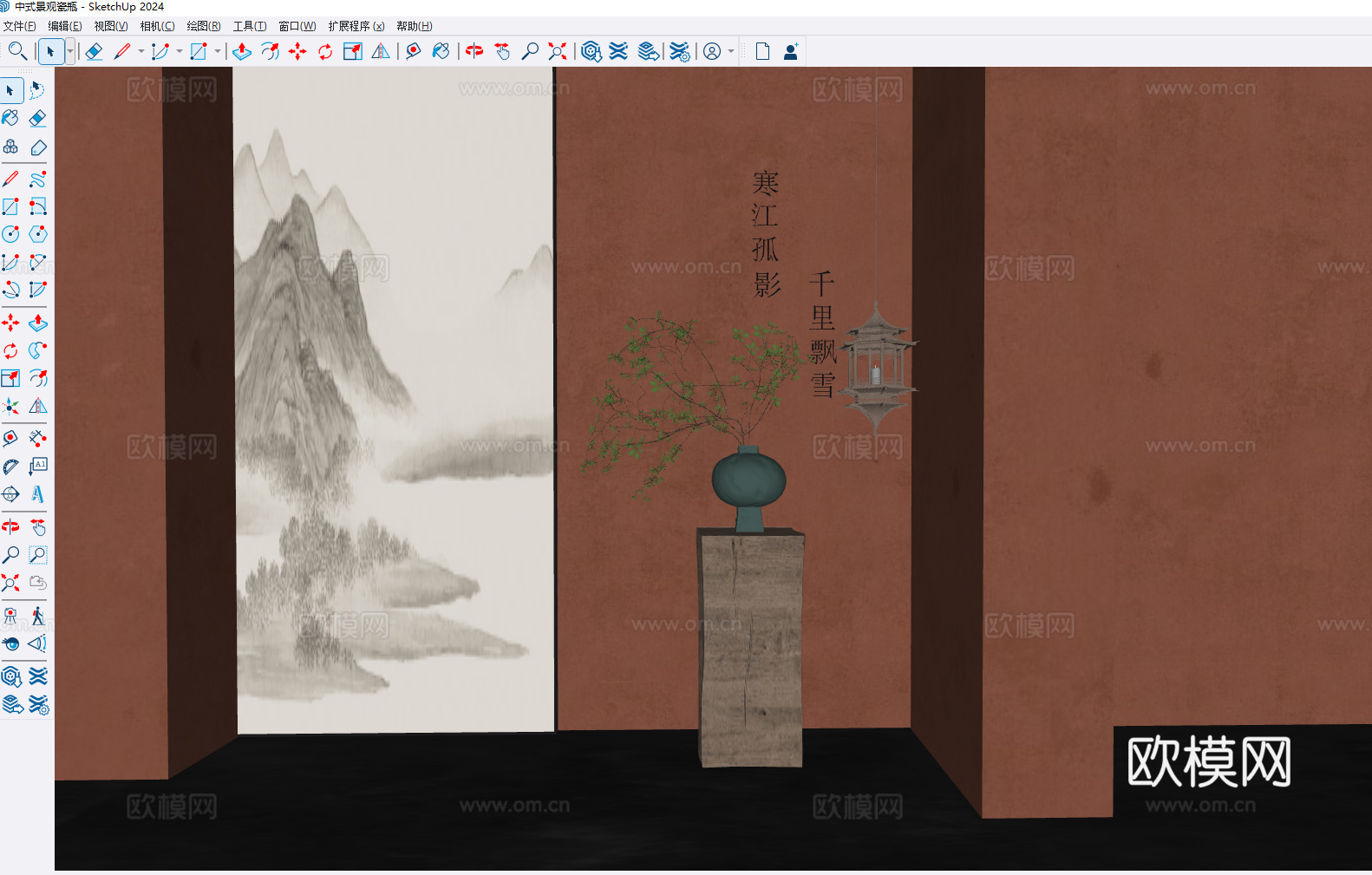The width and height of the screenshot is (1372, 875).
Task: Select the Pie tool in left palette
Action: 37,290
